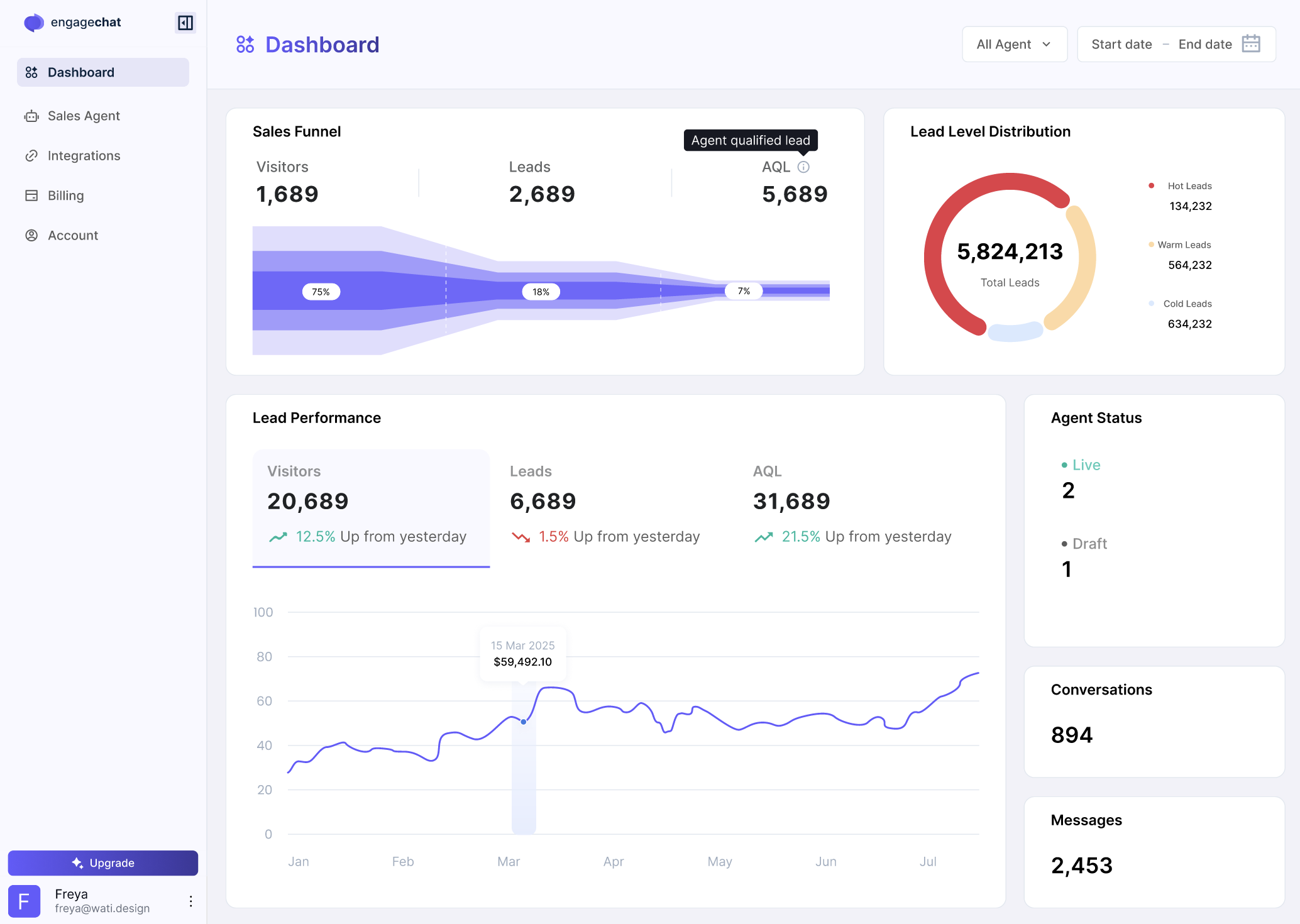The image size is (1300, 924).
Task: Click the Upgrade button
Action: pyautogui.click(x=103, y=863)
